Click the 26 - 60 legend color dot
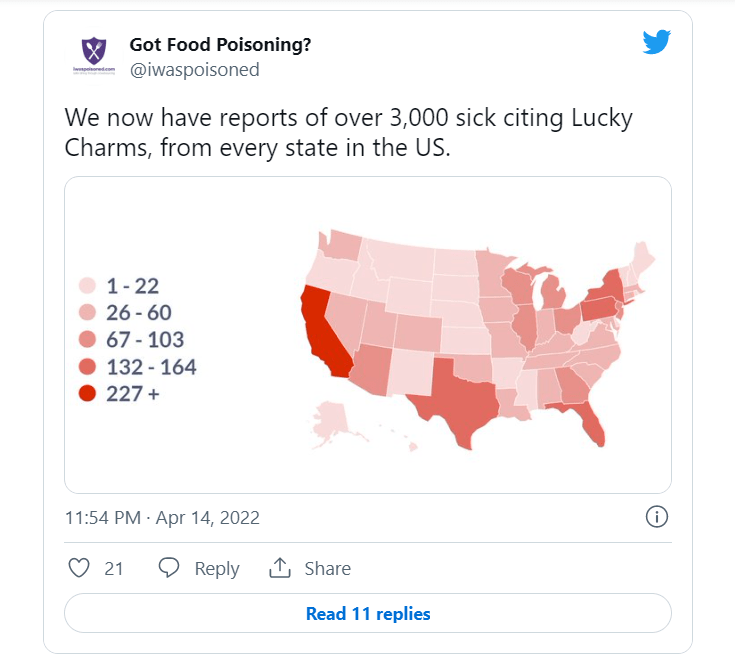 [x=87, y=313]
